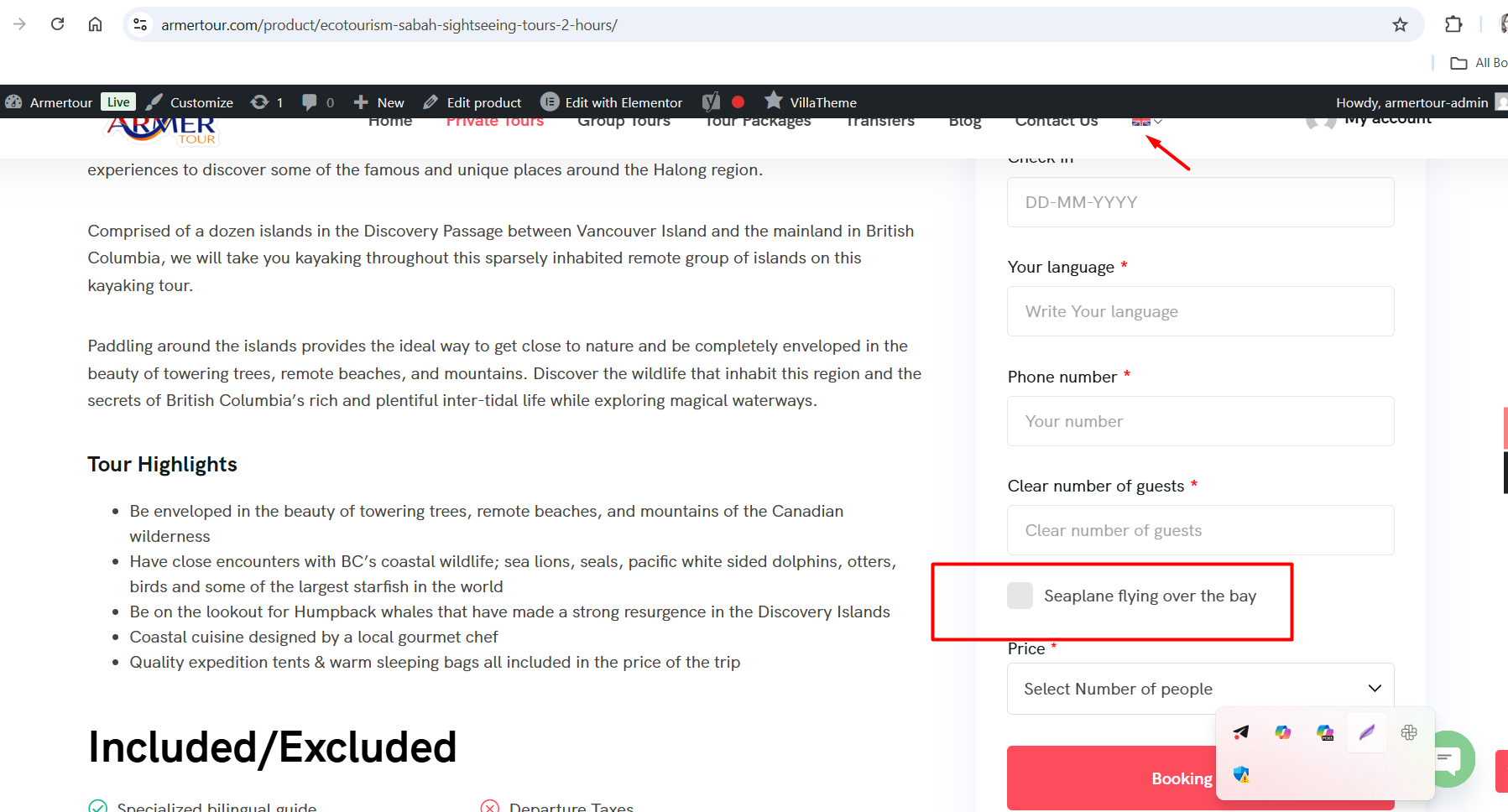The image size is (1508, 812).
Task: Expand Select Number of people dropdown
Action: coord(1200,689)
